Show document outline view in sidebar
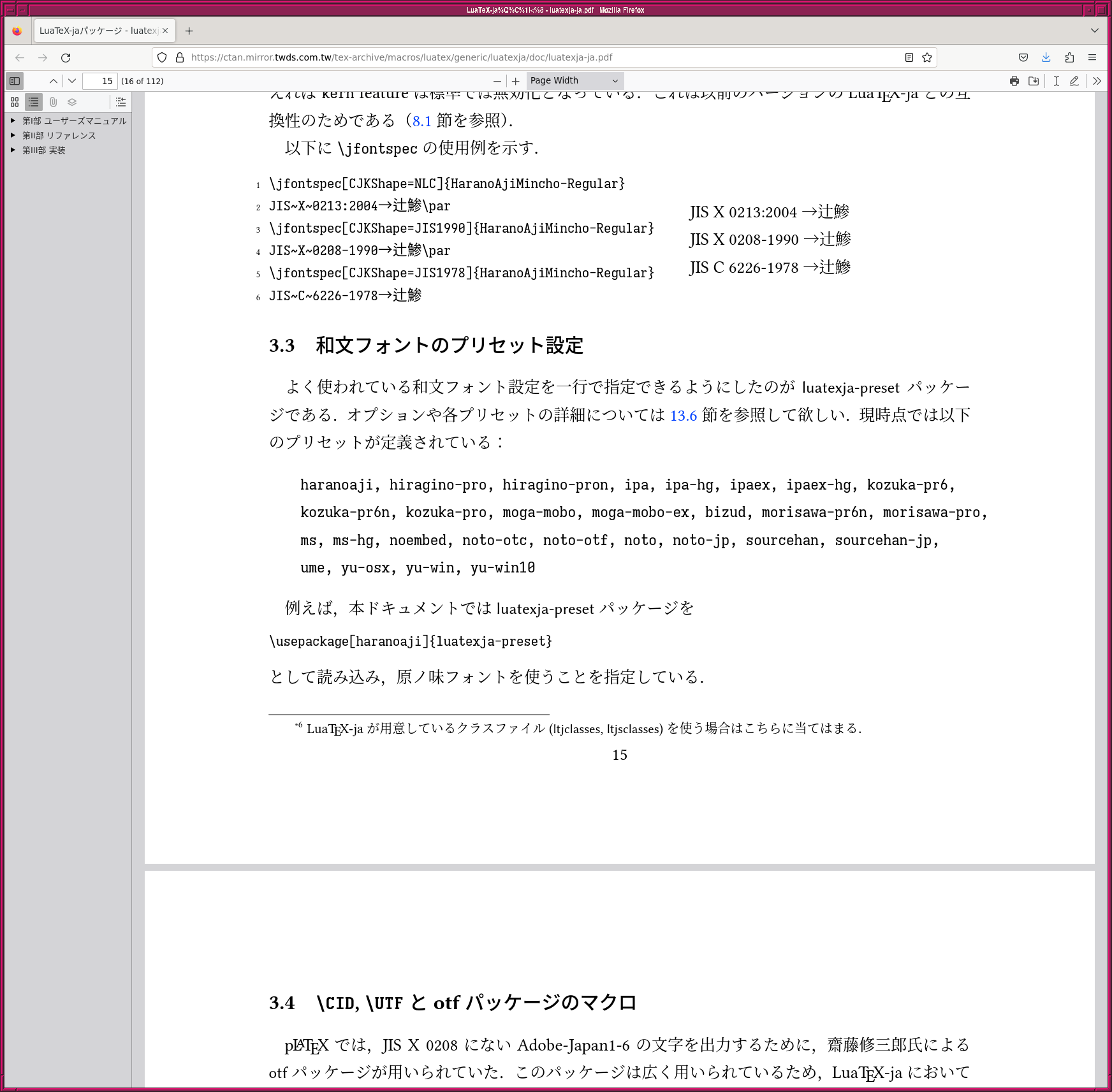Viewport: 1112px width, 1092px height. [34, 102]
